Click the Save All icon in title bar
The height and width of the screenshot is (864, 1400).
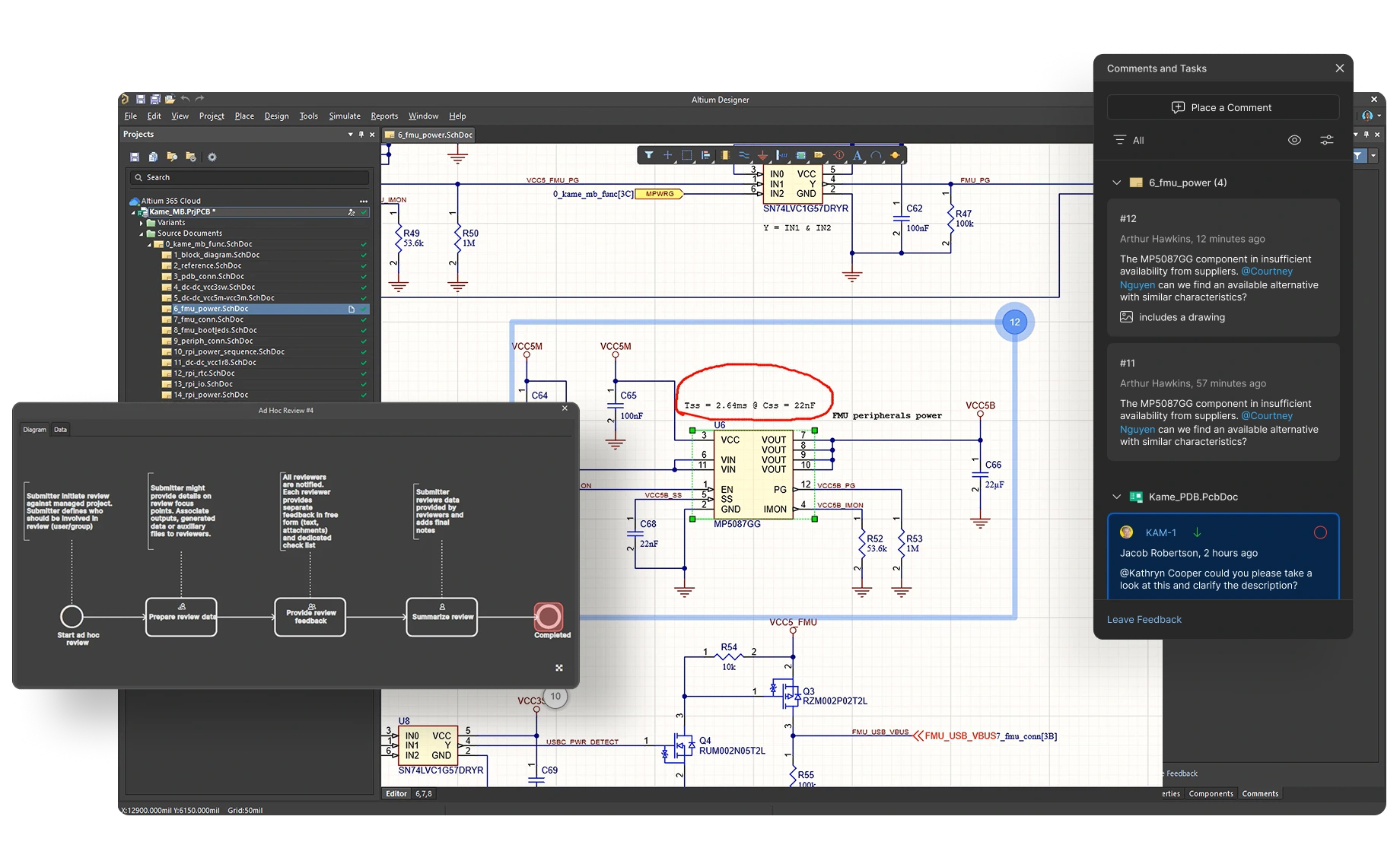pyautogui.click(x=155, y=99)
